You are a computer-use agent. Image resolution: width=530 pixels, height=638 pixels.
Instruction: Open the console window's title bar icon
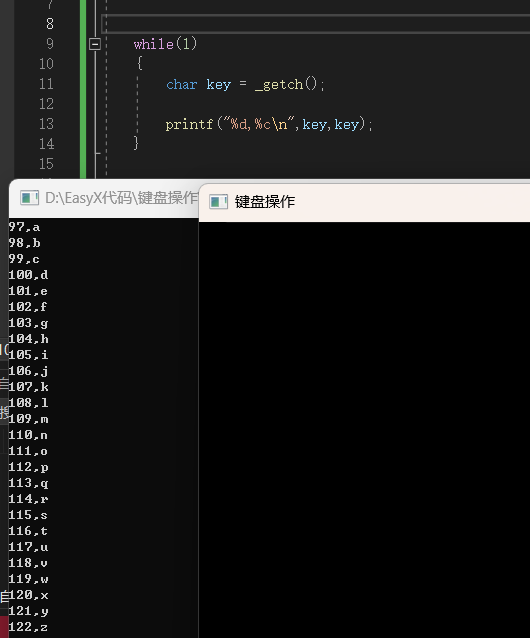click(x=29, y=198)
